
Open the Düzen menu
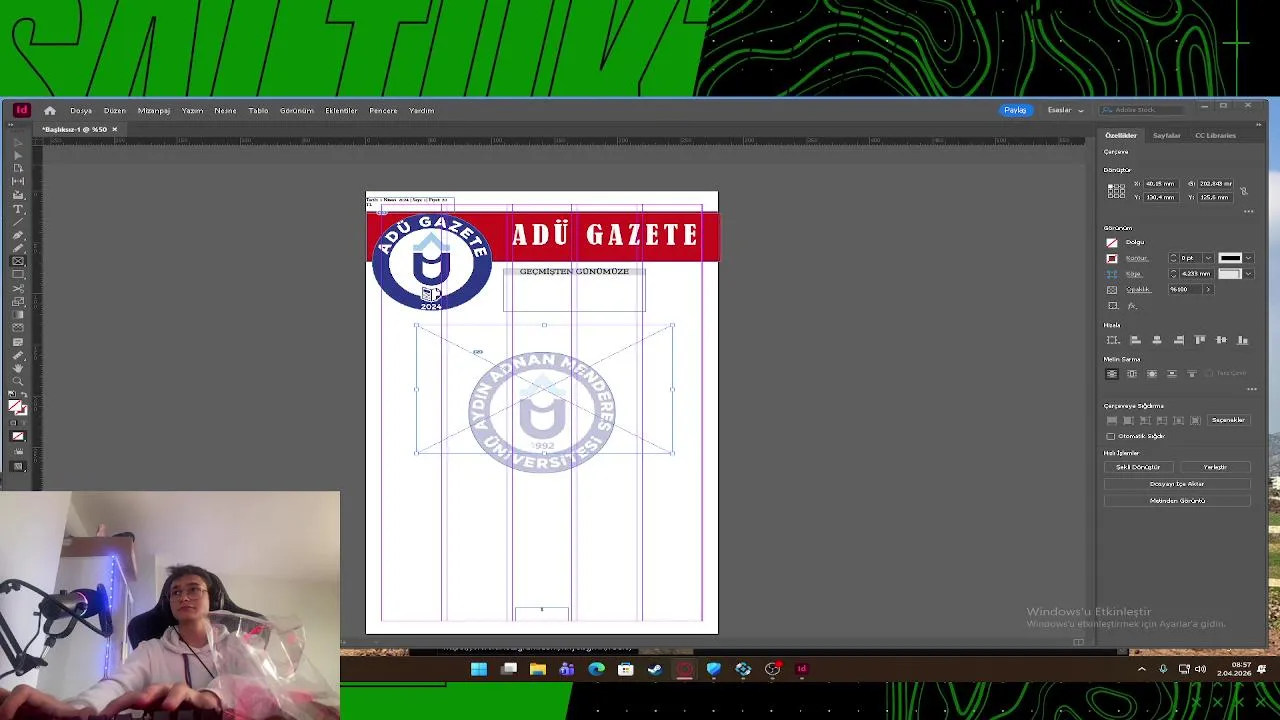(x=115, y=110)
